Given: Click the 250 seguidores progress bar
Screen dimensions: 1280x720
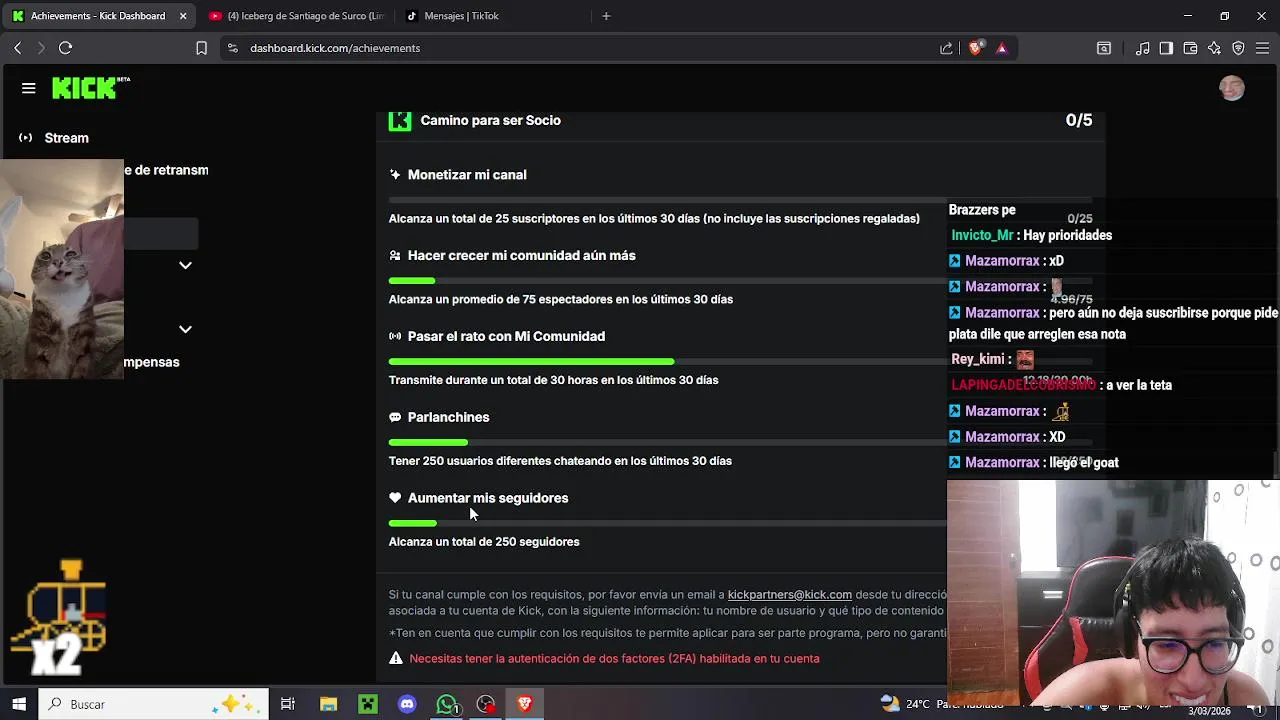Looking at the screenshot, I should pyautogui.click(x=667, y=523).
